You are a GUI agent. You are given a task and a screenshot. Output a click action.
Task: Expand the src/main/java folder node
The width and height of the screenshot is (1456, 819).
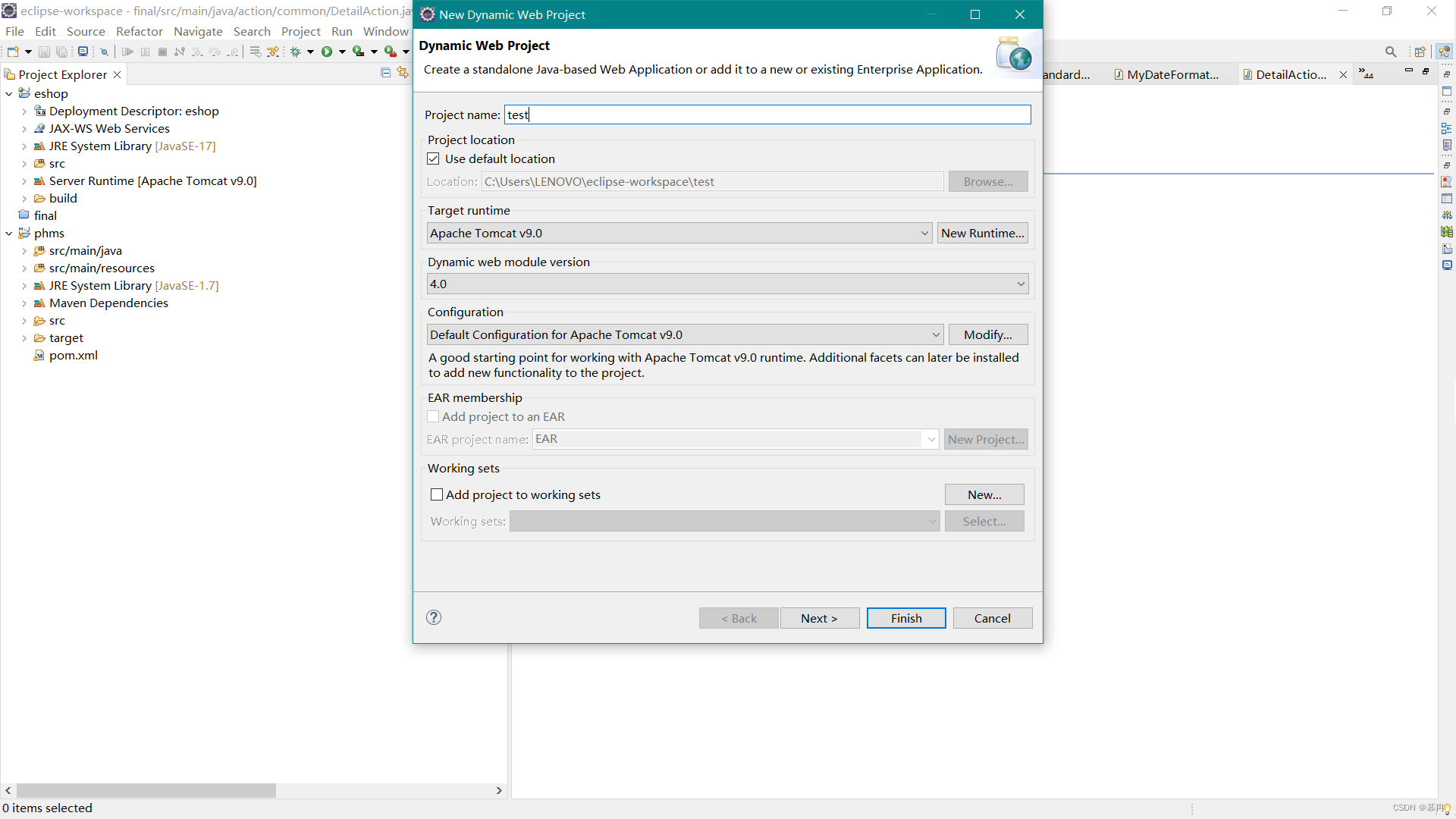pos(24,251)
